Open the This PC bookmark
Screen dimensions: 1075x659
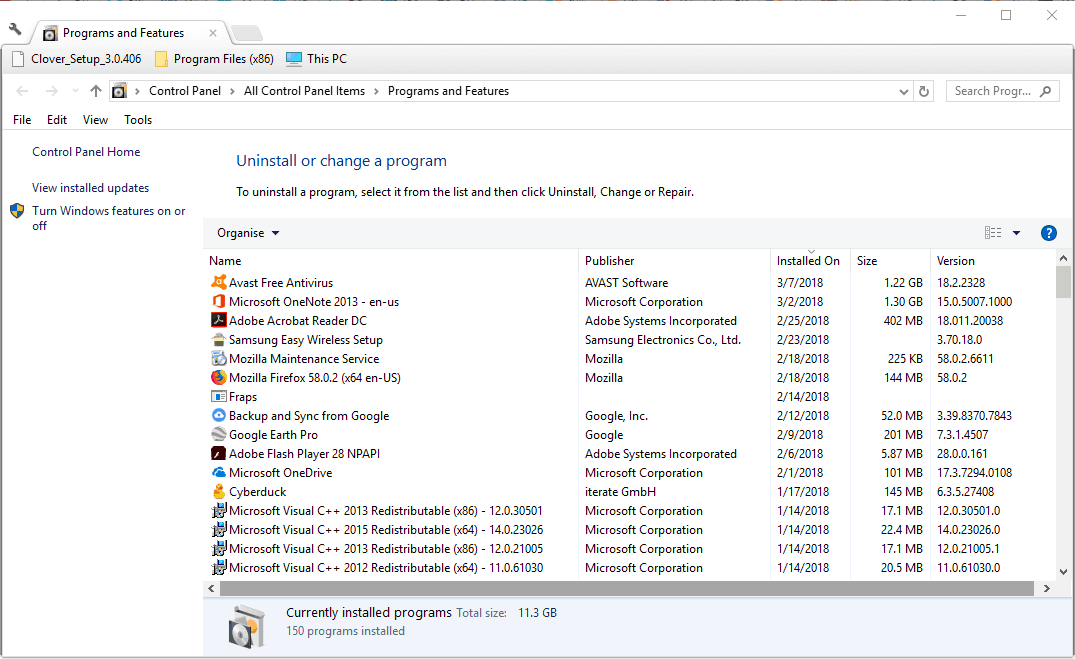coord(316,59)
